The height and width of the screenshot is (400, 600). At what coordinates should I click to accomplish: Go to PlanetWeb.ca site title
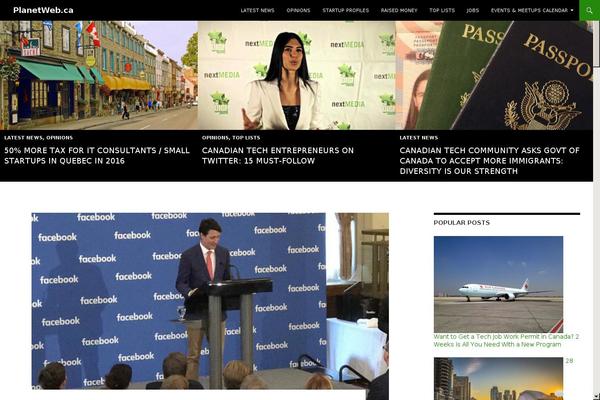point(43,10)
